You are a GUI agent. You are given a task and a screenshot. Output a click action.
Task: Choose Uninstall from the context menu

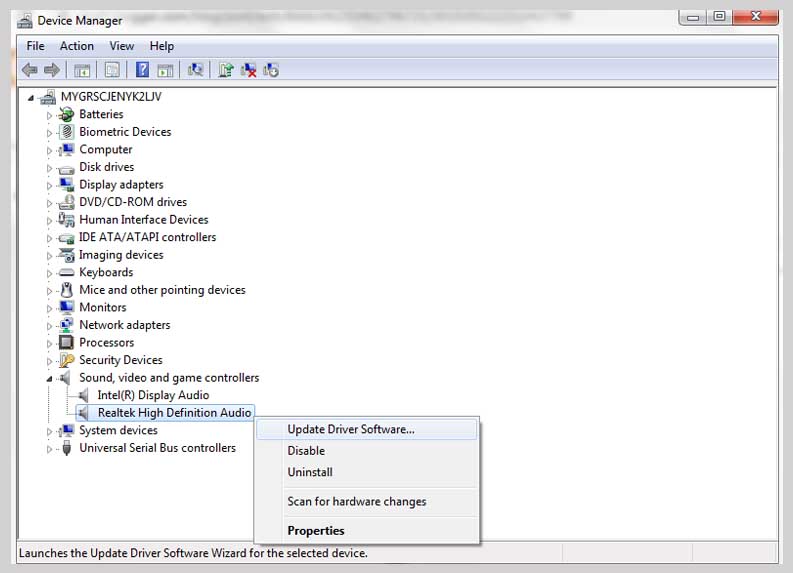pos(367,472)
